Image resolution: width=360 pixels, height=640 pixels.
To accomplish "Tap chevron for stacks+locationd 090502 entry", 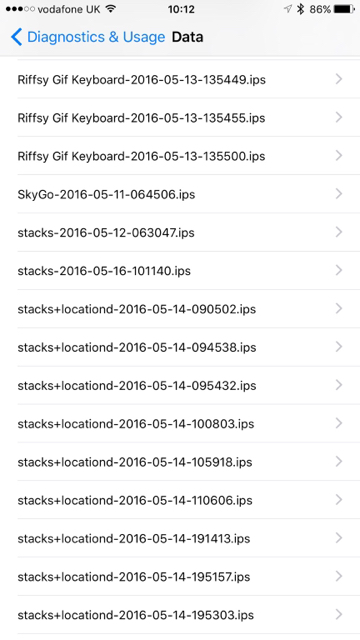I will [x=339, y=308].
